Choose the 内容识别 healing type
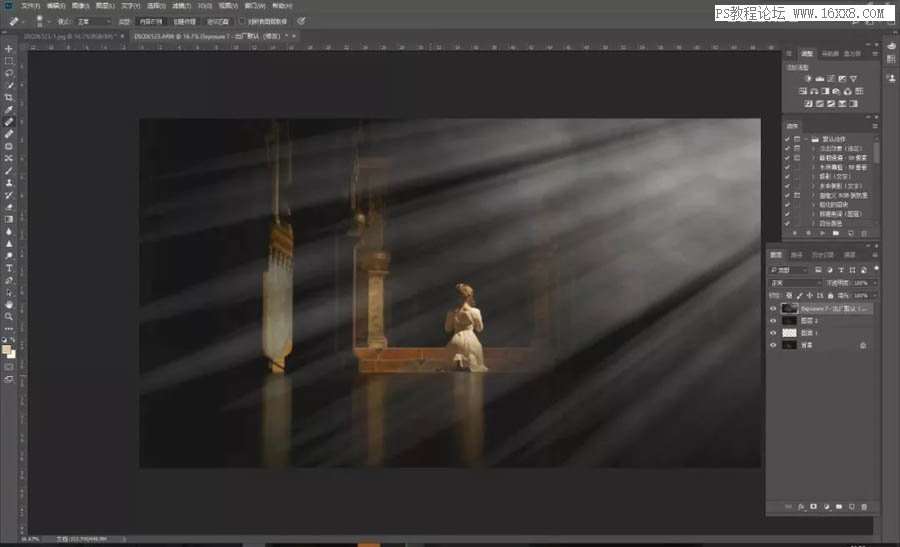900x547 pixels. click(x=151, y=21)
